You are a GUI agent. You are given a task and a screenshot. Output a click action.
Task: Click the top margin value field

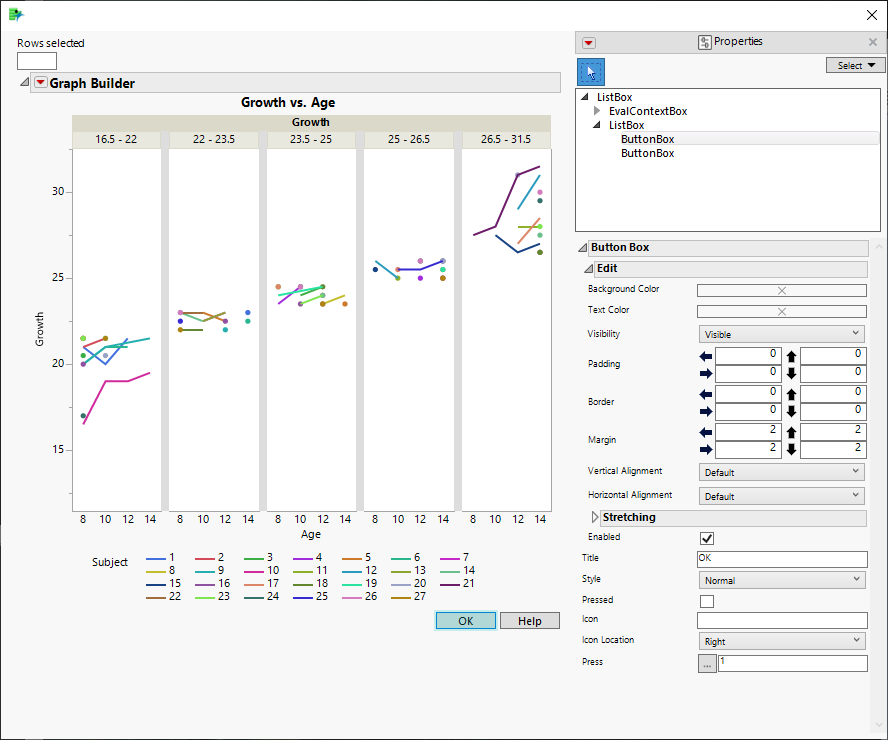coord(832,432)
